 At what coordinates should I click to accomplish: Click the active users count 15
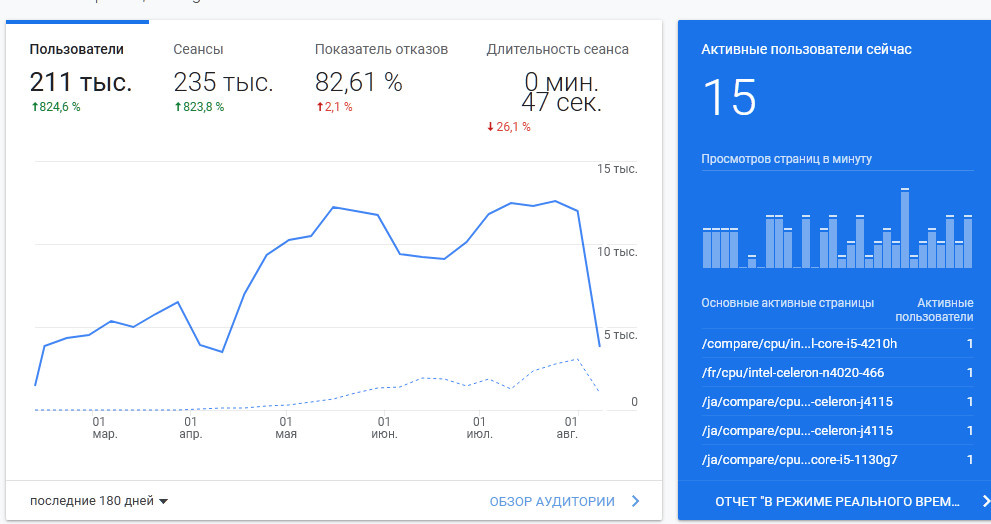729,98
